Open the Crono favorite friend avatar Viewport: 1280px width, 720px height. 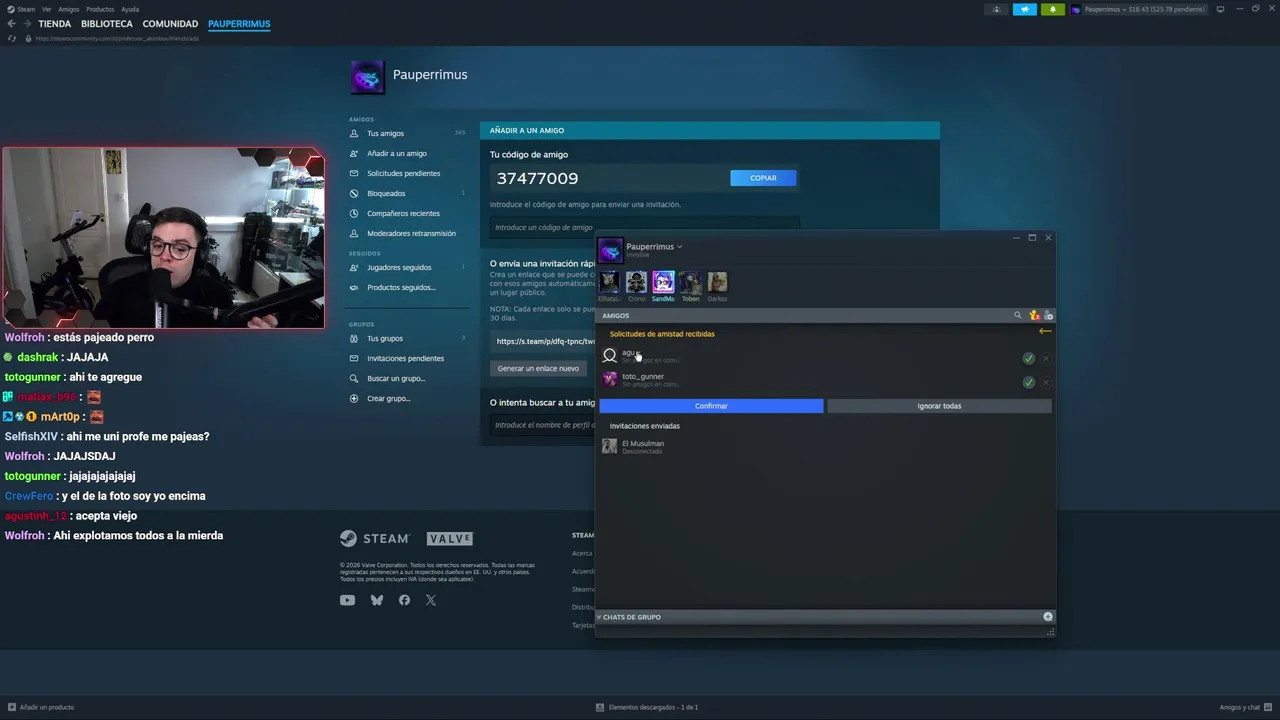[636, 283]
